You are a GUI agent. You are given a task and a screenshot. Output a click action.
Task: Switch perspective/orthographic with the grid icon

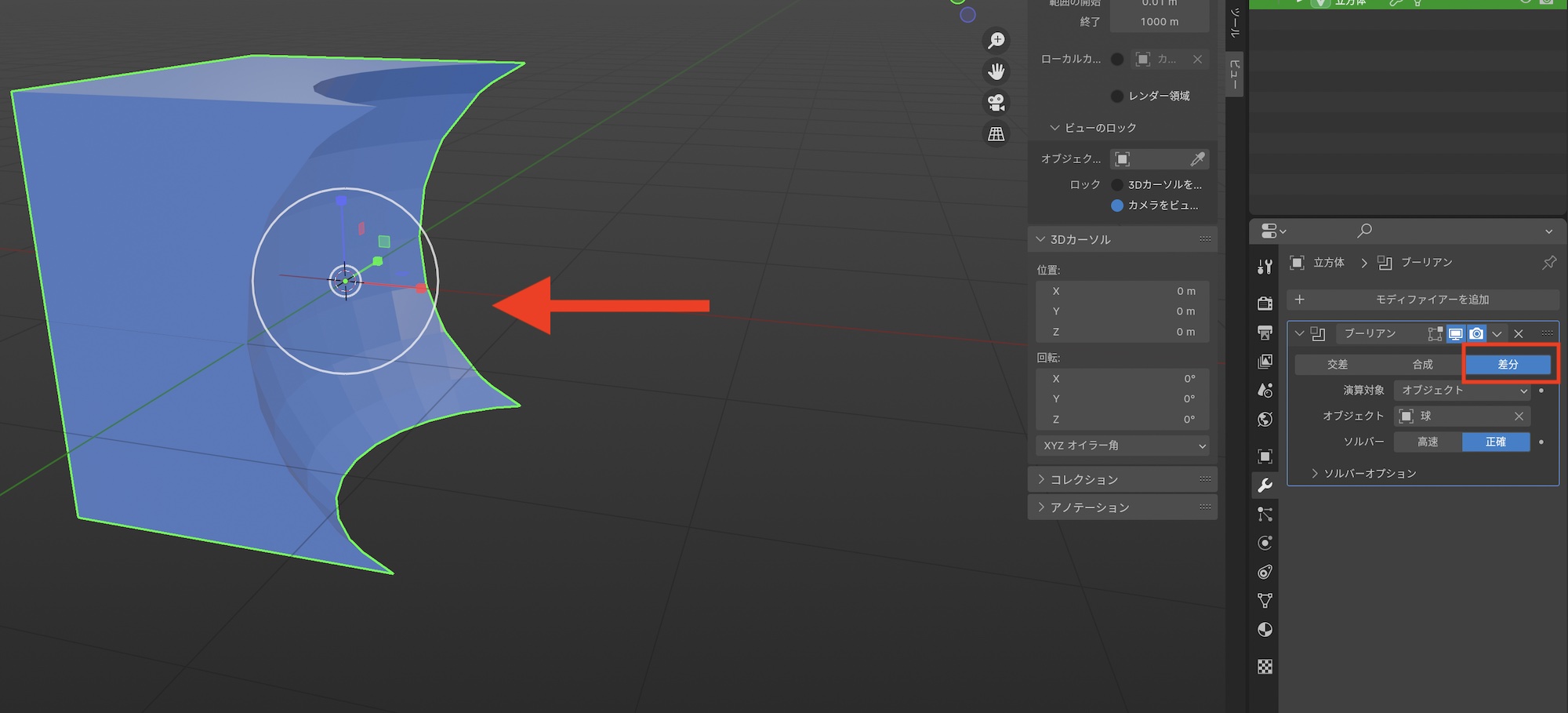pos(996,134)
